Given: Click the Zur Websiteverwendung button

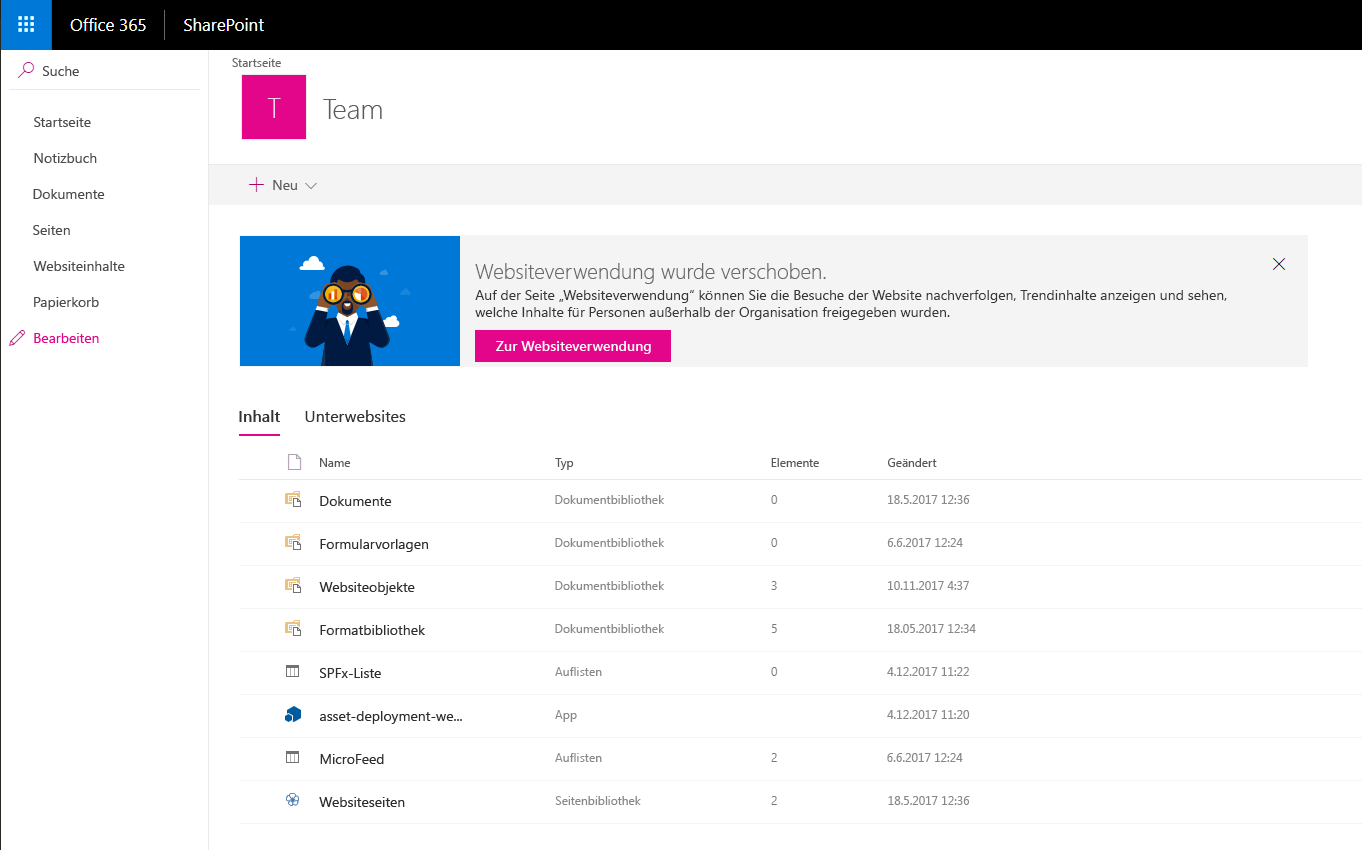Looking at the screenshot, I should [572, 345].
